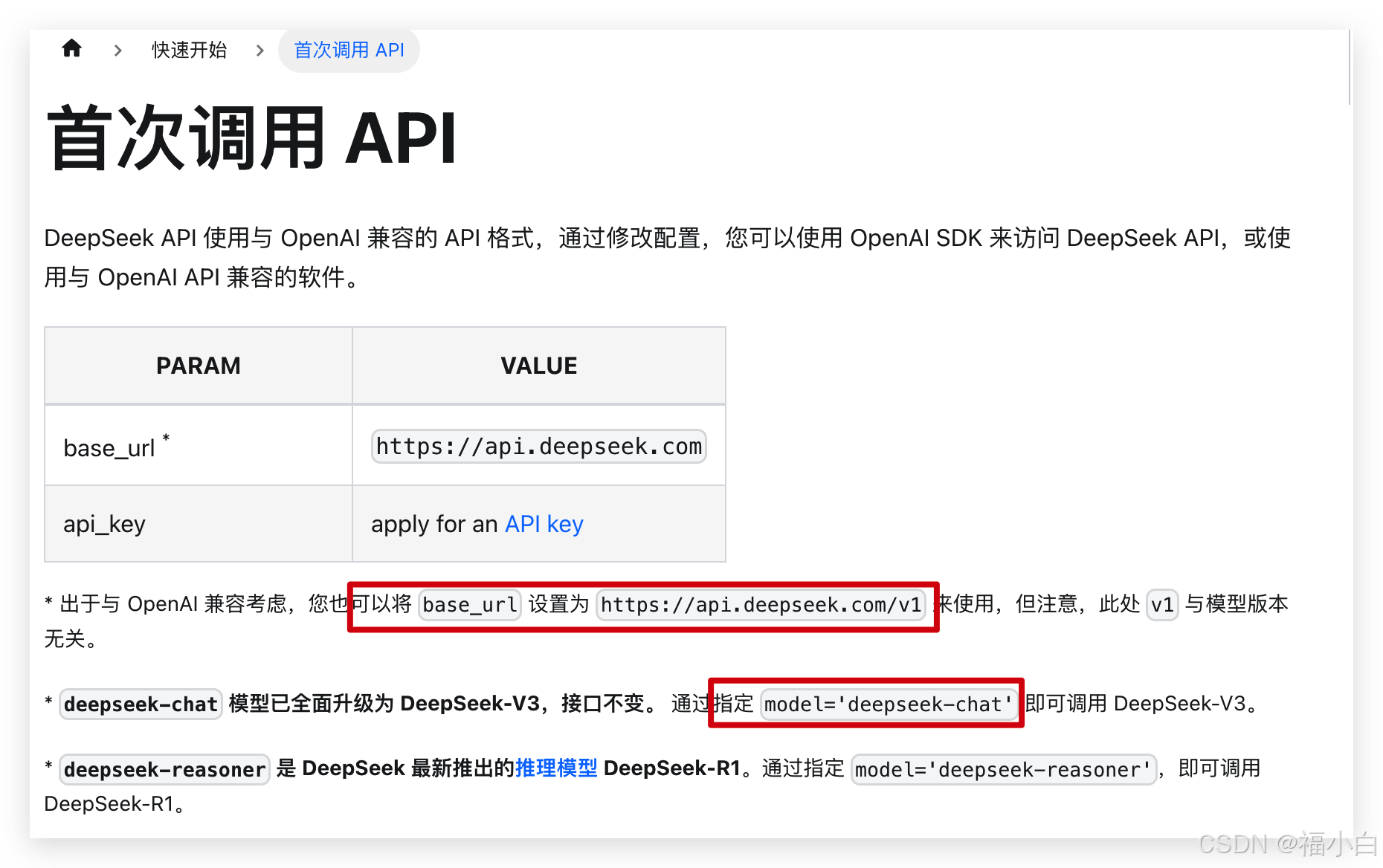Click the bold deepseek-reasoner code label
The height and width of the screenshot is (868, 1383).
[164, 769]
